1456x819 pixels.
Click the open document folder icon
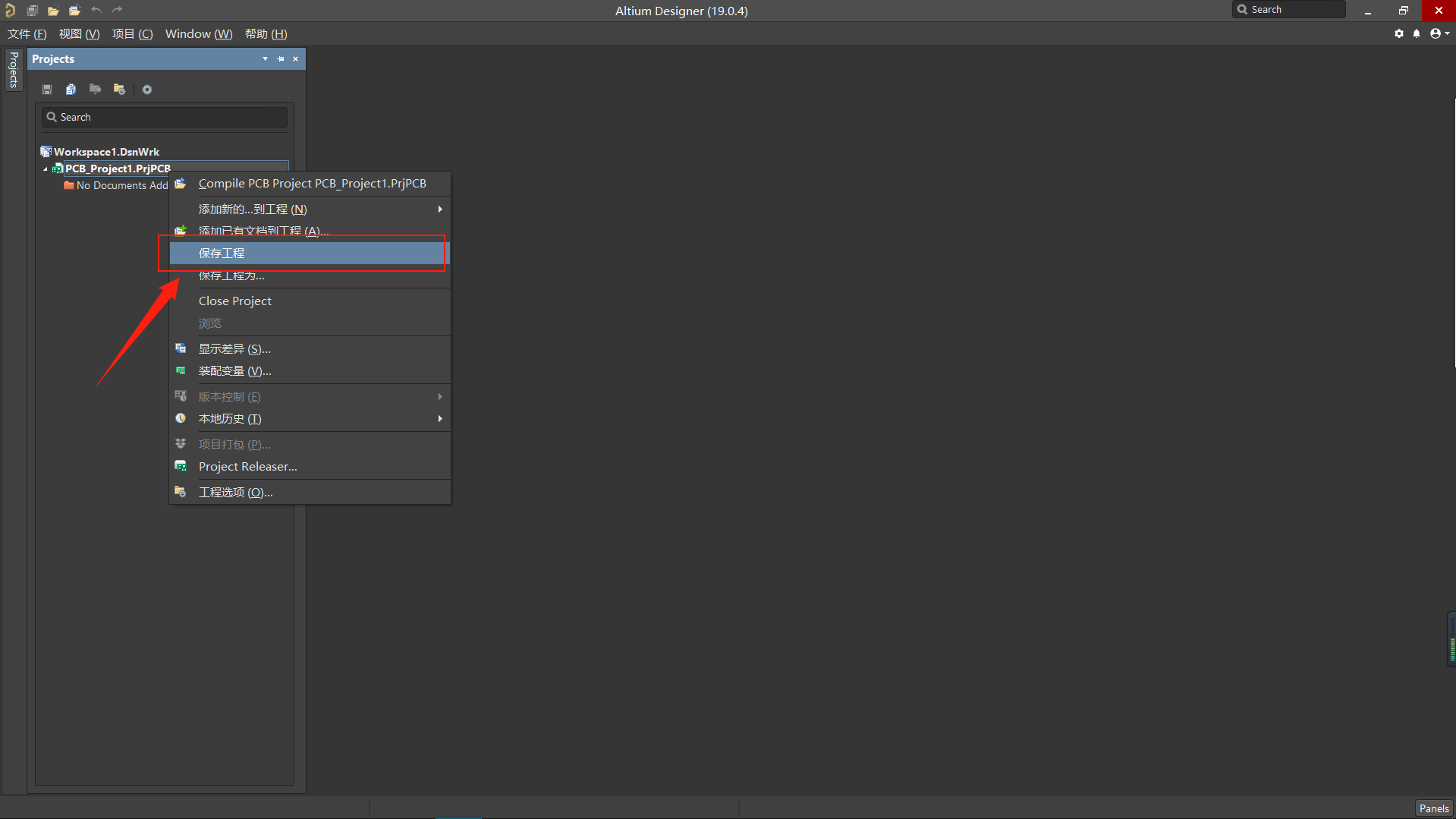pyautogui.click(x=53, y=10)
